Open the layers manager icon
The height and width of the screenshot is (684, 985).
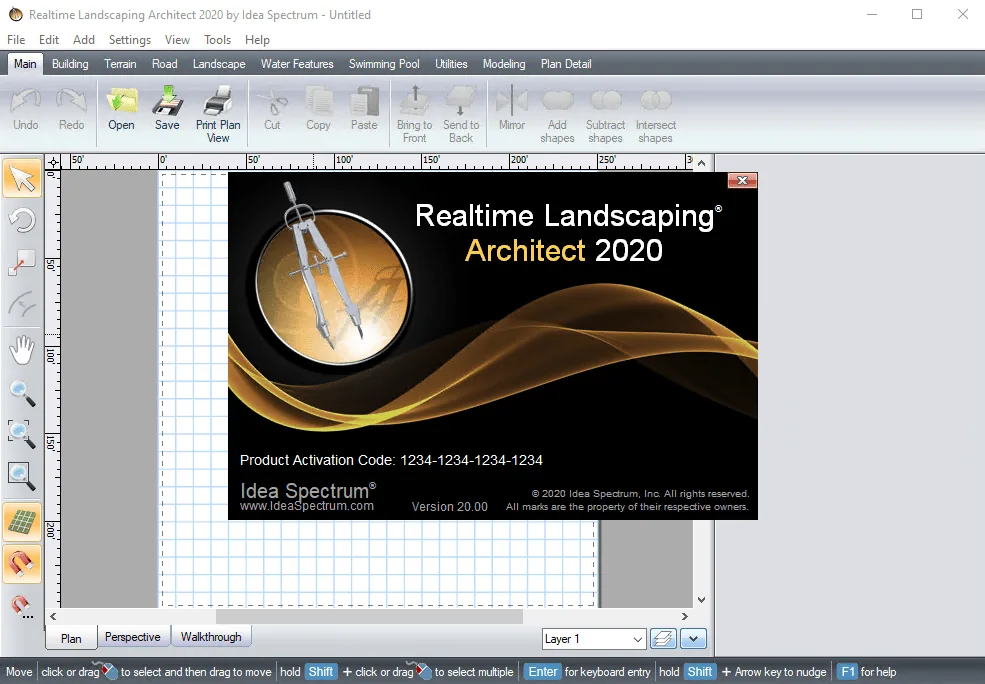tap(663, 639)
